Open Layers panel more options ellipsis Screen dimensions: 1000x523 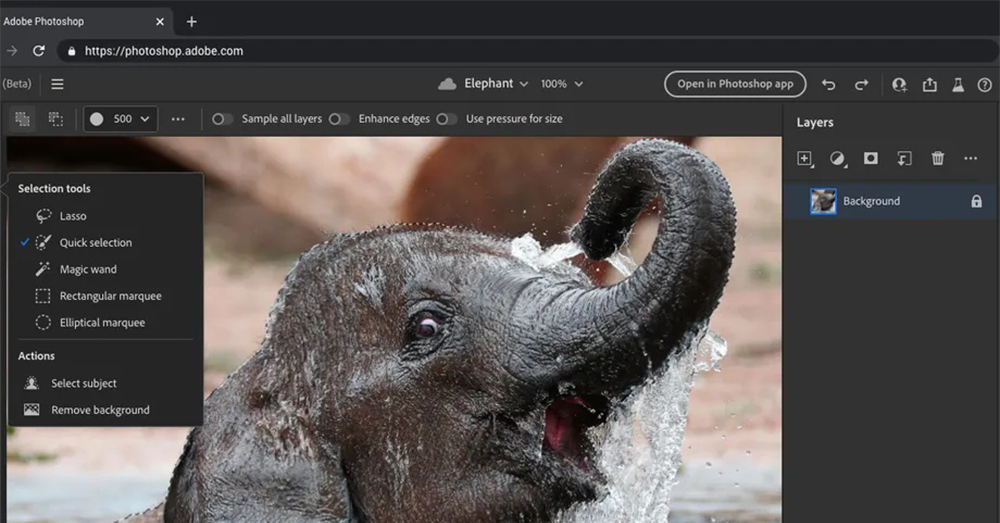[971, 158]
